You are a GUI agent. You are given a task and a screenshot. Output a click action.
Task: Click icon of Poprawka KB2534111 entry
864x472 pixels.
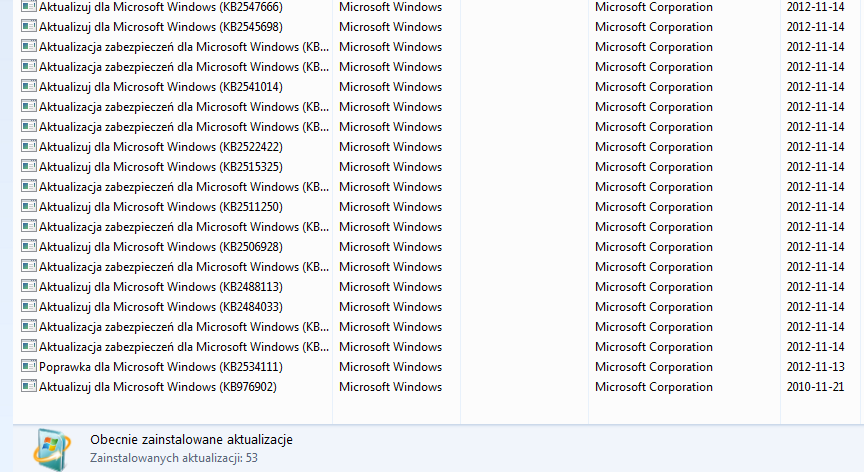coord(29,366)
